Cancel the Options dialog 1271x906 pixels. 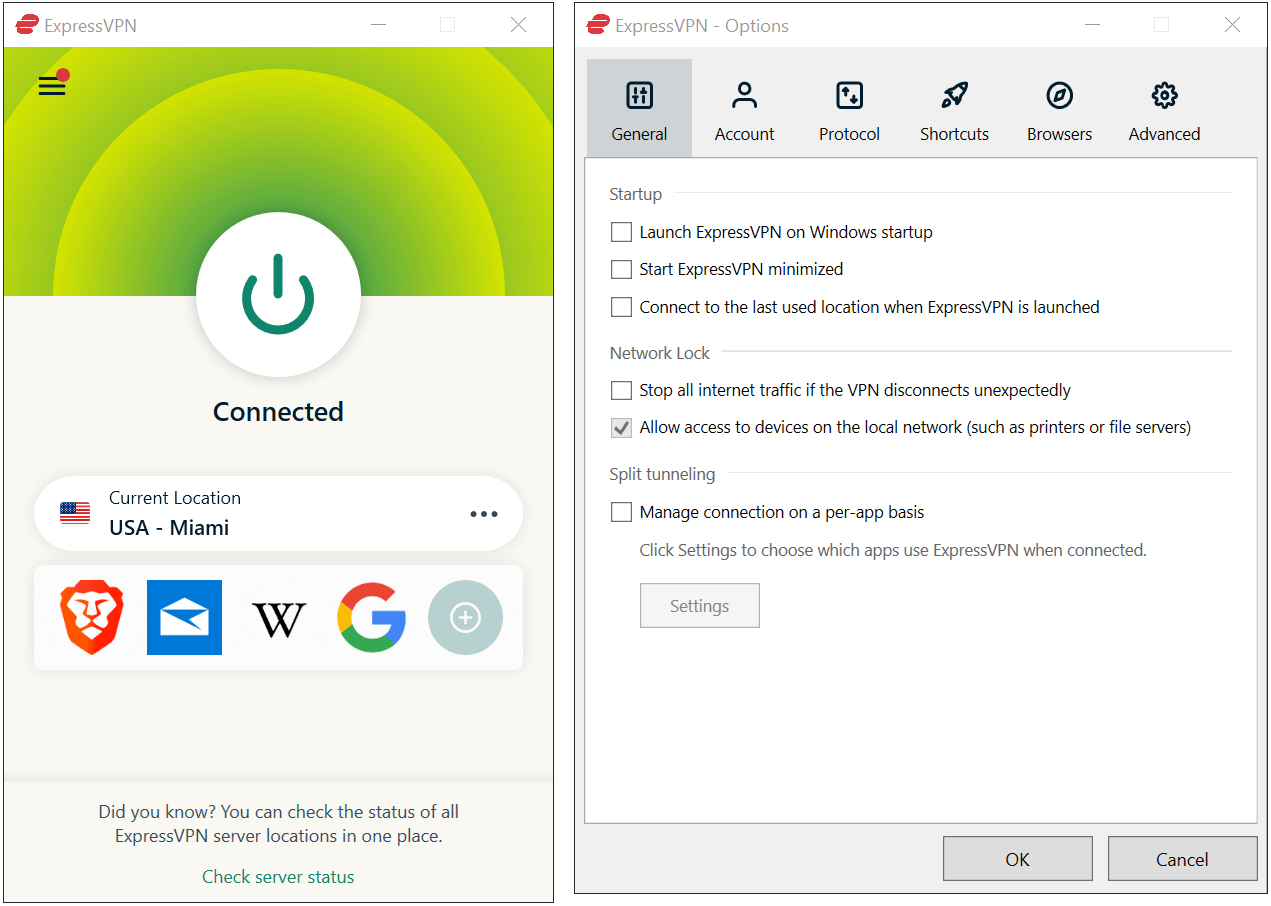click(1182, 859)
